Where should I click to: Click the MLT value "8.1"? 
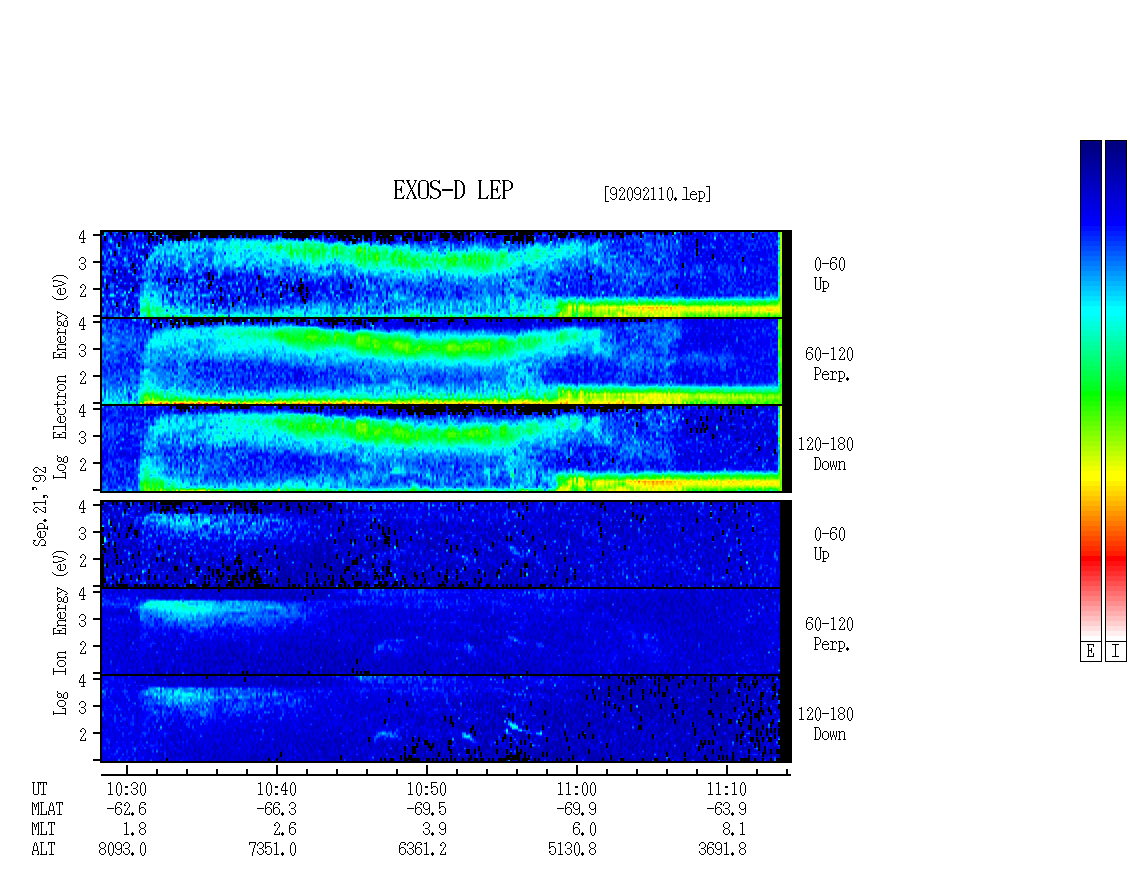coord(734,830)
